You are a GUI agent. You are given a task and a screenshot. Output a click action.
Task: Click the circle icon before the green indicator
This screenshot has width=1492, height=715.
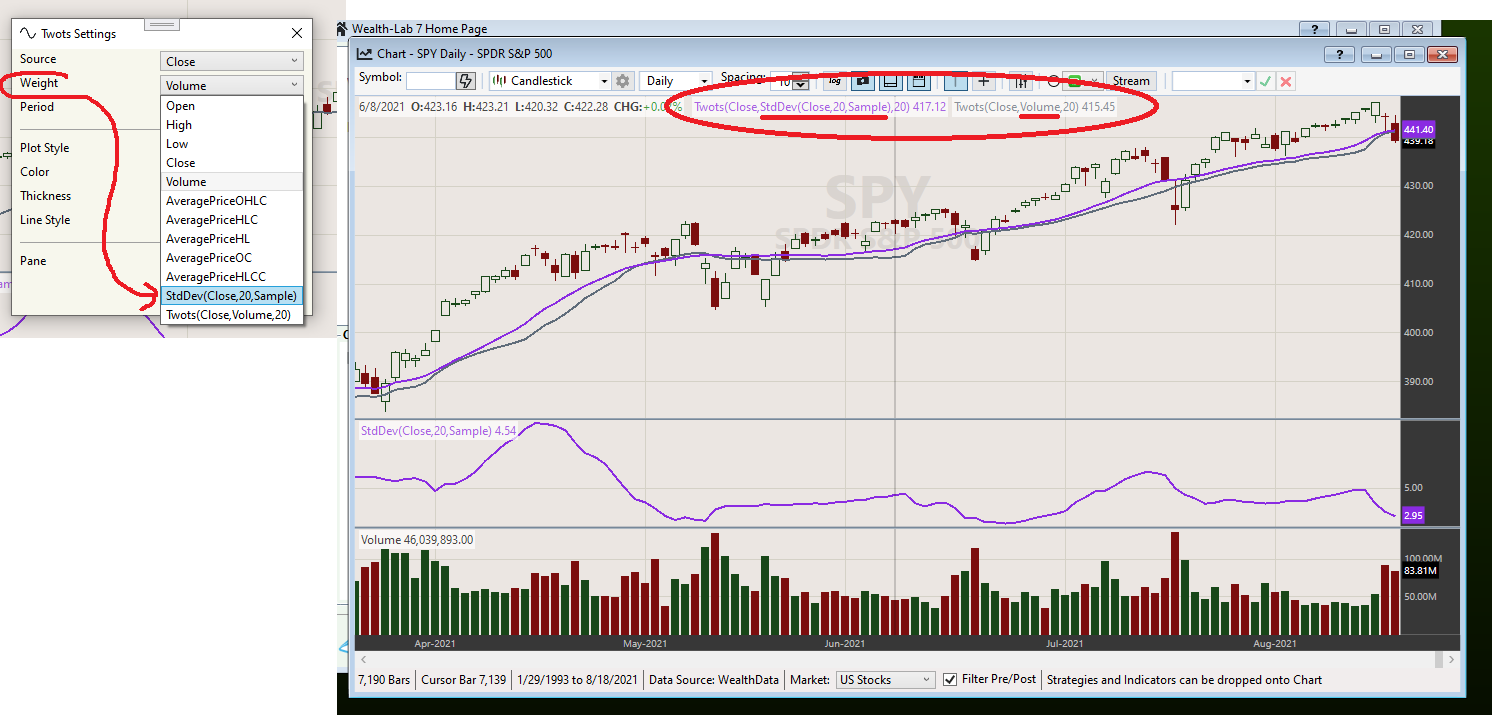coord(1053,81)
